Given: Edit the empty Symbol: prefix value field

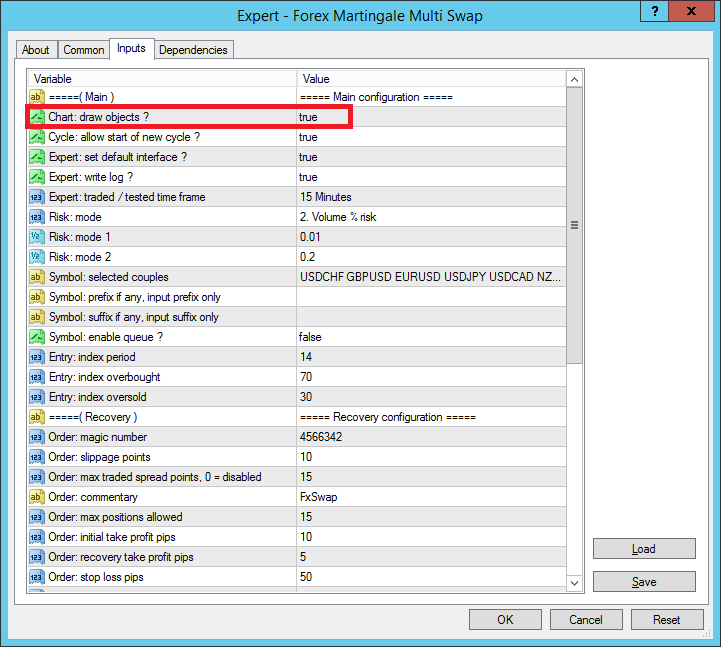Looking at the screenshot, I should 431,297.
